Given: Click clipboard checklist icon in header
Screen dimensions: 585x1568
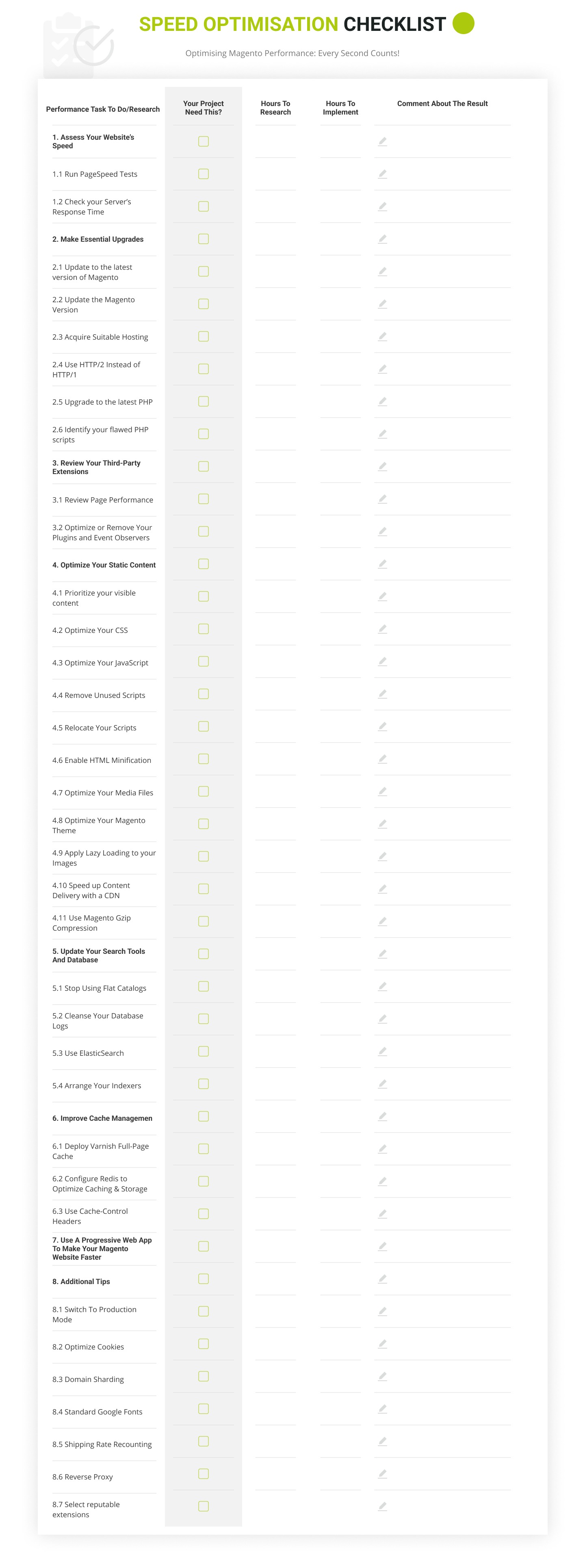Looking at the screenshot, I should click(x=78, y=44).
